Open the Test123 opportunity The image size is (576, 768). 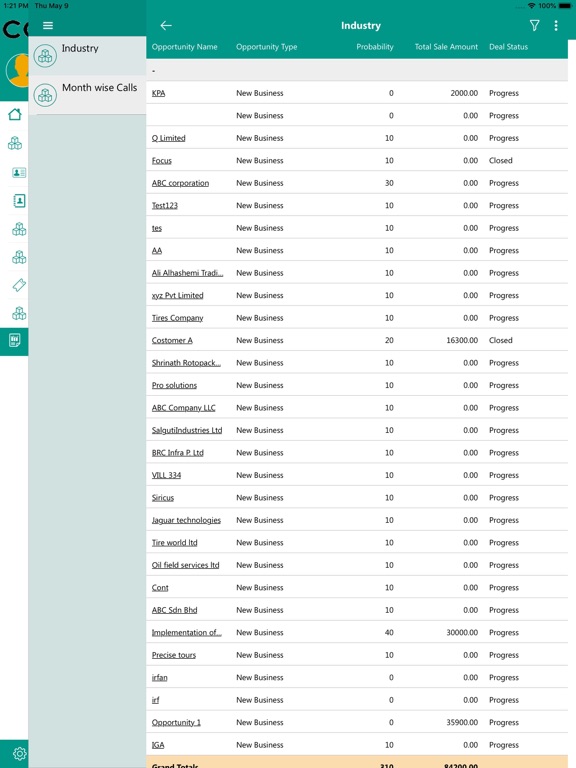[x=165, y=206]
